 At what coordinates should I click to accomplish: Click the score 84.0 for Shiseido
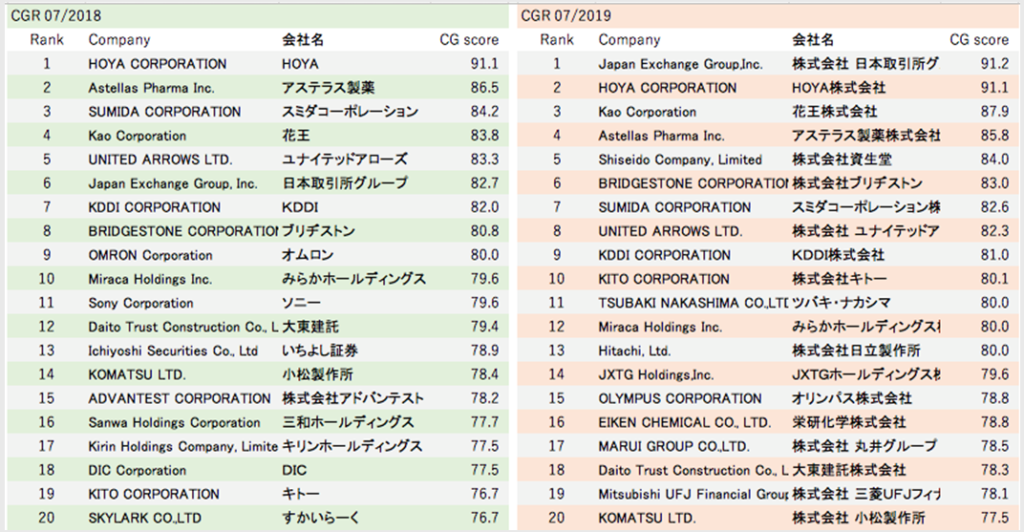995,159
